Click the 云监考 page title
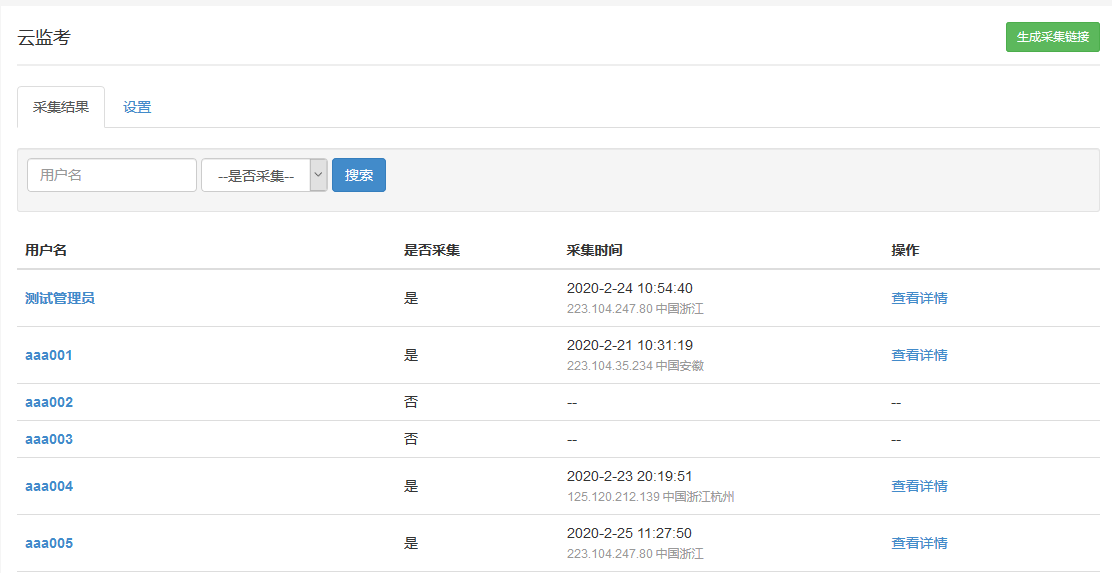Image resolution: width=1112 pixels, height=573 pixels. coord(44,38)
